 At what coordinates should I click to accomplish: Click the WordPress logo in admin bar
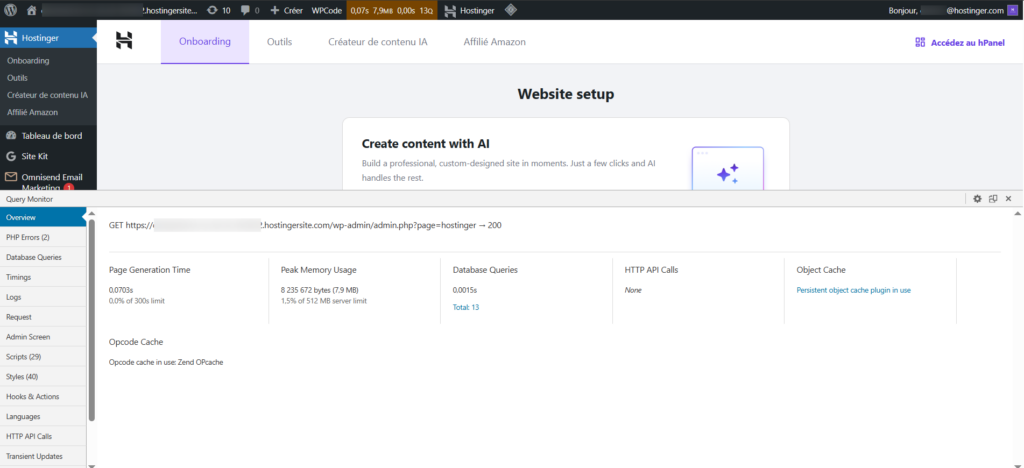[10, 10]
